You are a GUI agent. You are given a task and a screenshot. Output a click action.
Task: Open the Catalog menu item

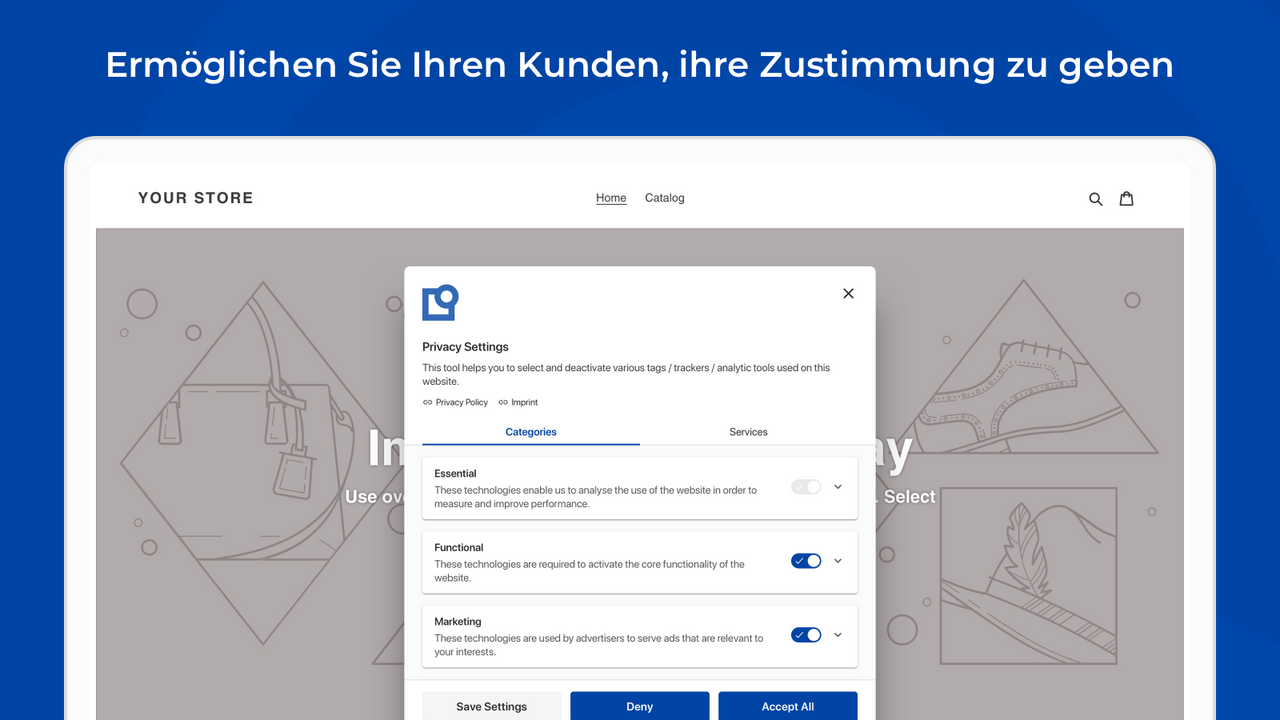[665, 198]
